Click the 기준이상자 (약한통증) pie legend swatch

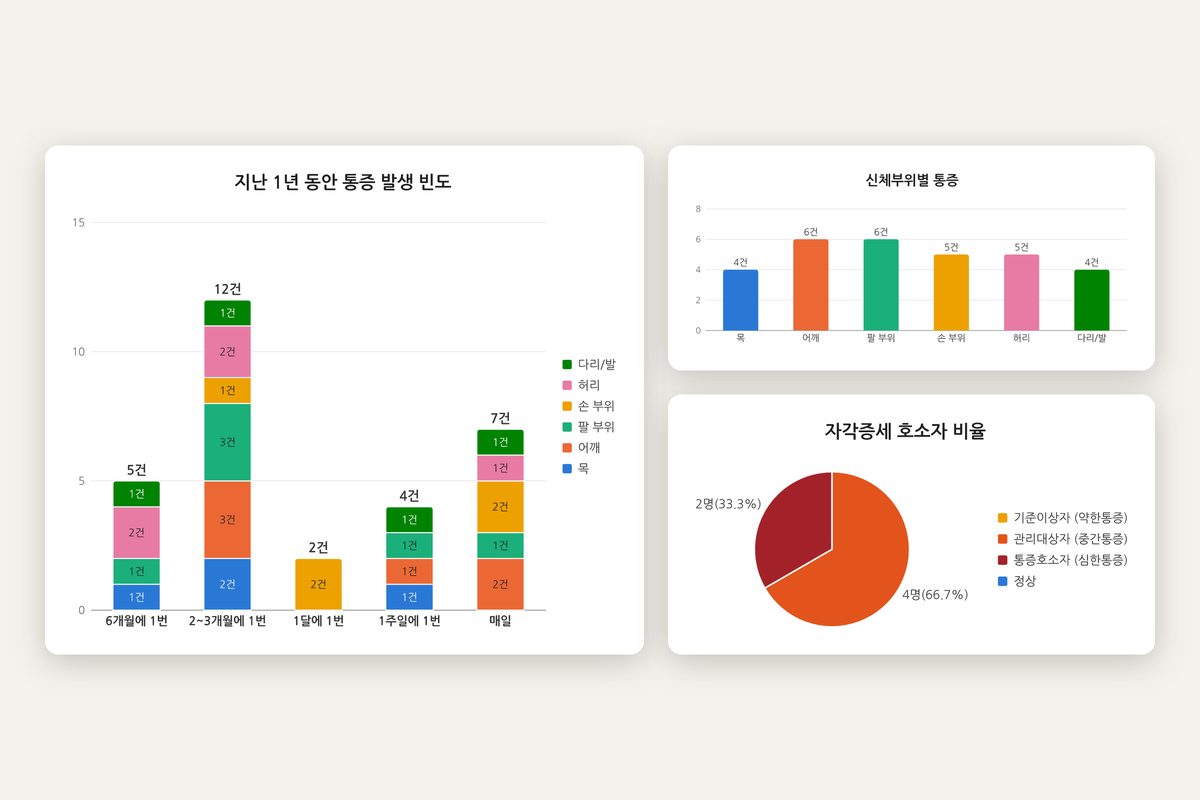pyautogui.click(x=1002, y=517)
